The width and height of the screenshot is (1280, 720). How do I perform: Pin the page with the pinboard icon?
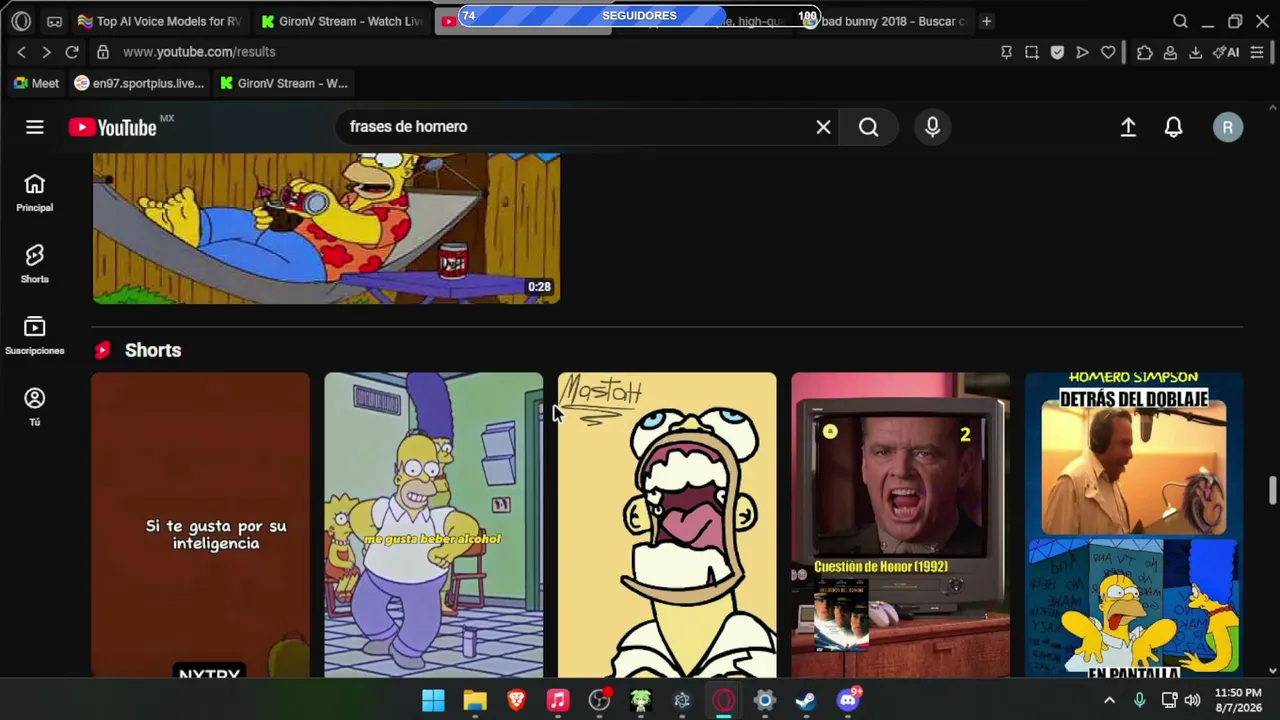coord(1006,52)
